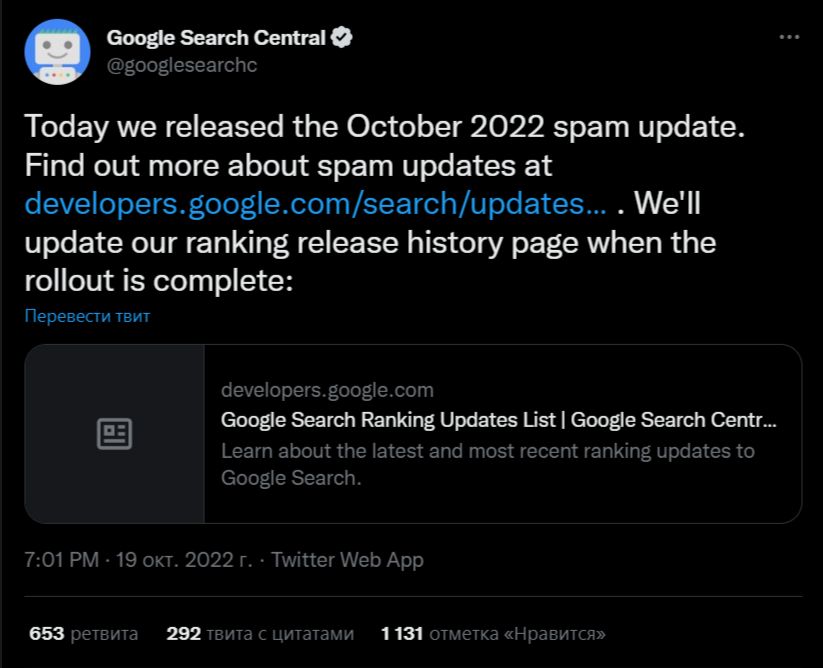823x668 pixels.
Task: Open the 7:01 PM tweet timestamp
Action: [62, 560]
